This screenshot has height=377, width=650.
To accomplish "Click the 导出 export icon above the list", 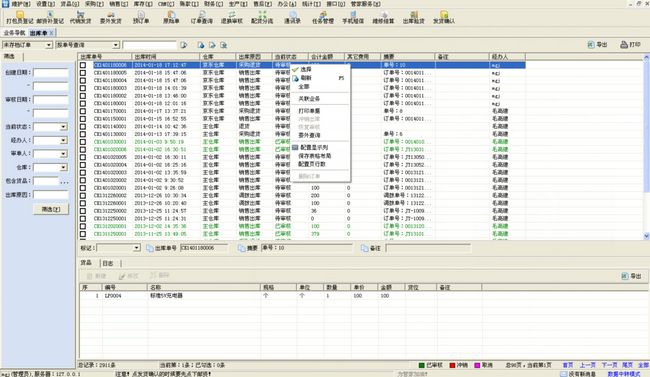I will [591, 44].
